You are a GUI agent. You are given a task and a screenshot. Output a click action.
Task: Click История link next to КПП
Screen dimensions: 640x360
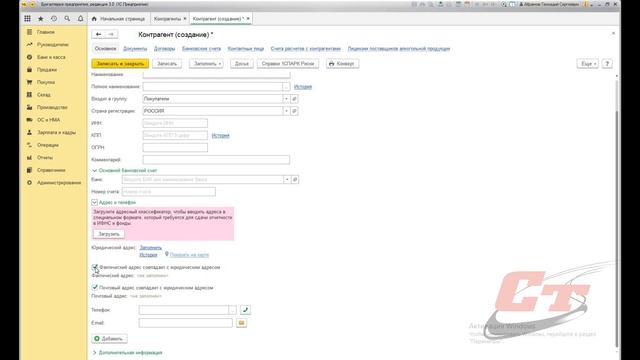[x=220, y=136]
